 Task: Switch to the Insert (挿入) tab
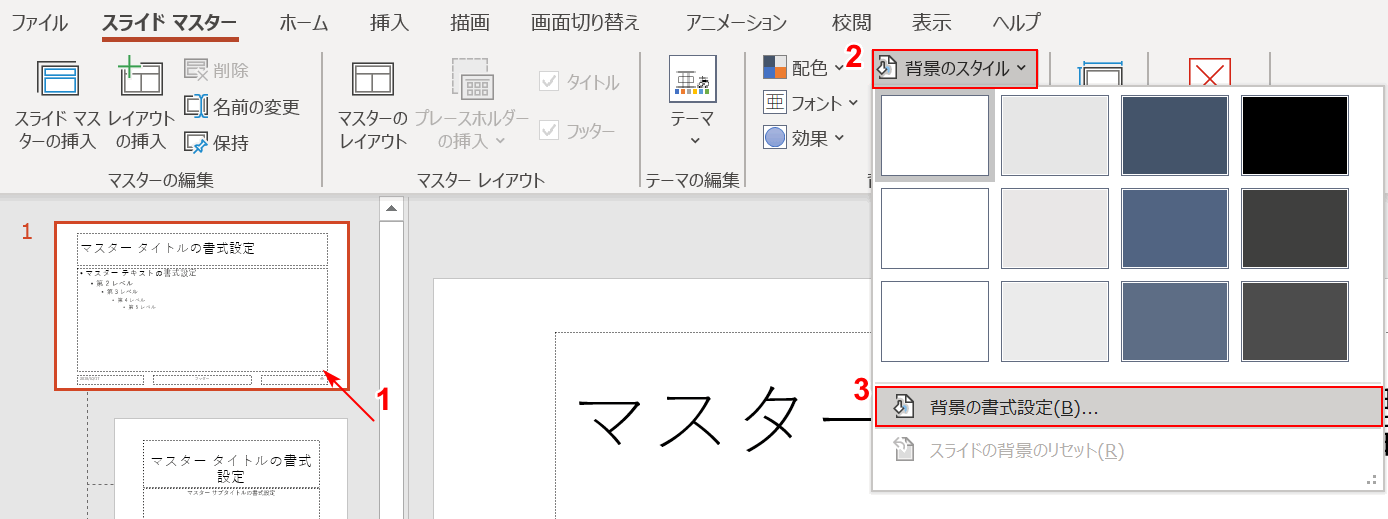(389, 22)
